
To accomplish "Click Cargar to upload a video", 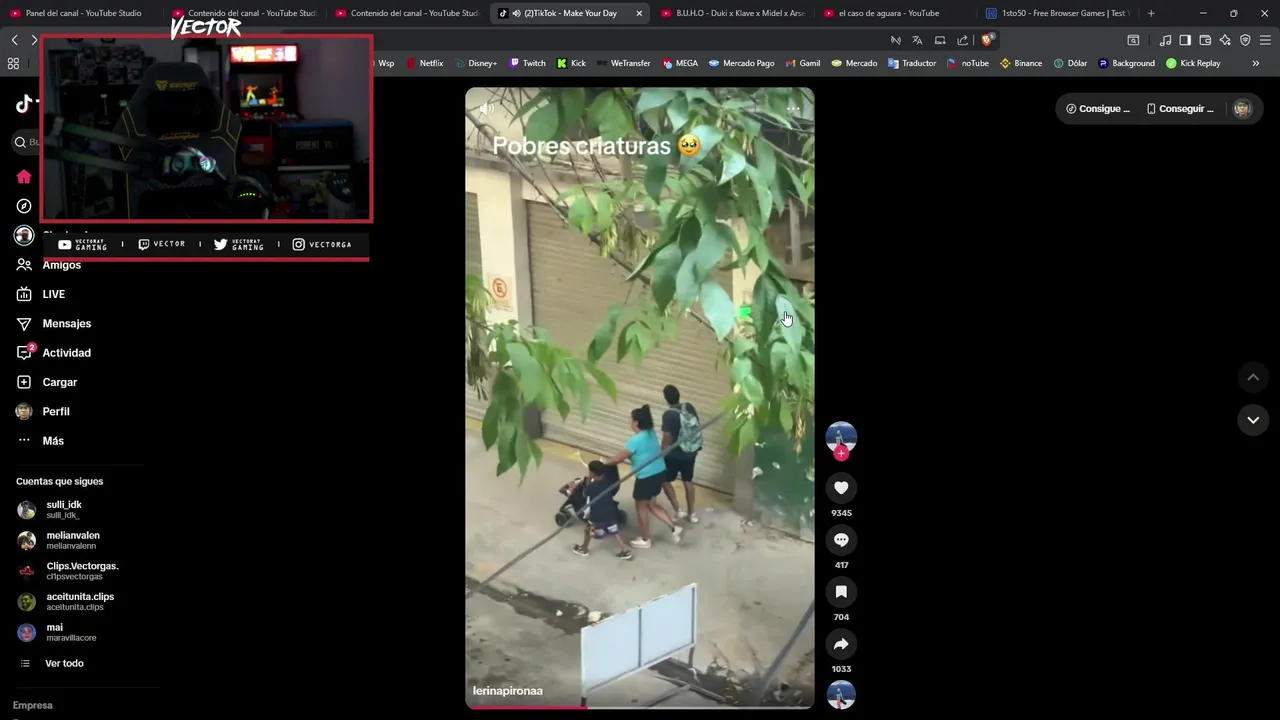I will [46, 382].
